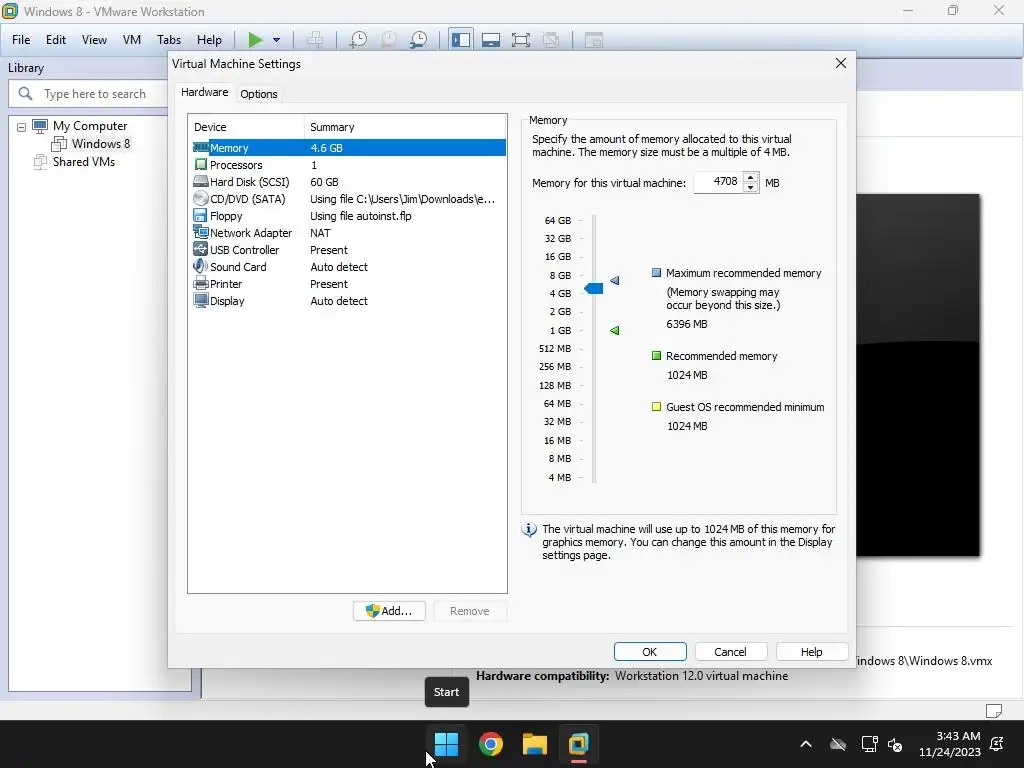Select the Printer device icon
The image size is (1024, 768).
coord(200,283)
